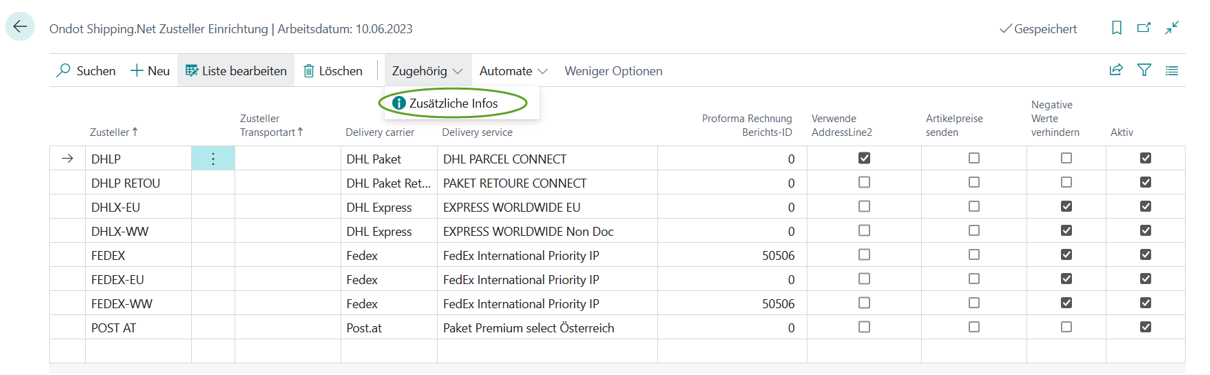Expand the Automate menu

tap(513, 71)
